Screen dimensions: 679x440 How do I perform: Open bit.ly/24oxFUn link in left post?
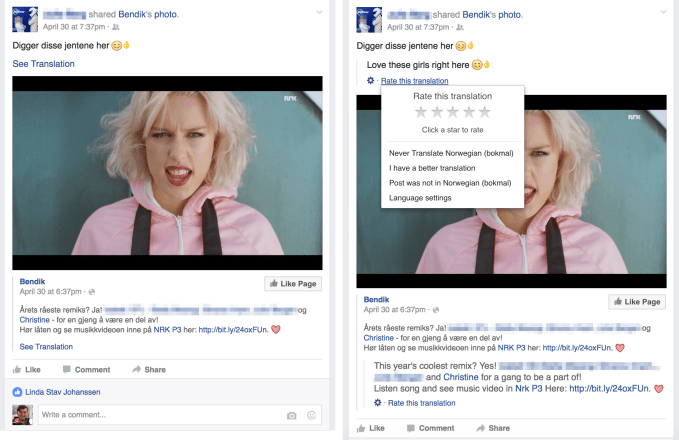[x=233, y=330]
